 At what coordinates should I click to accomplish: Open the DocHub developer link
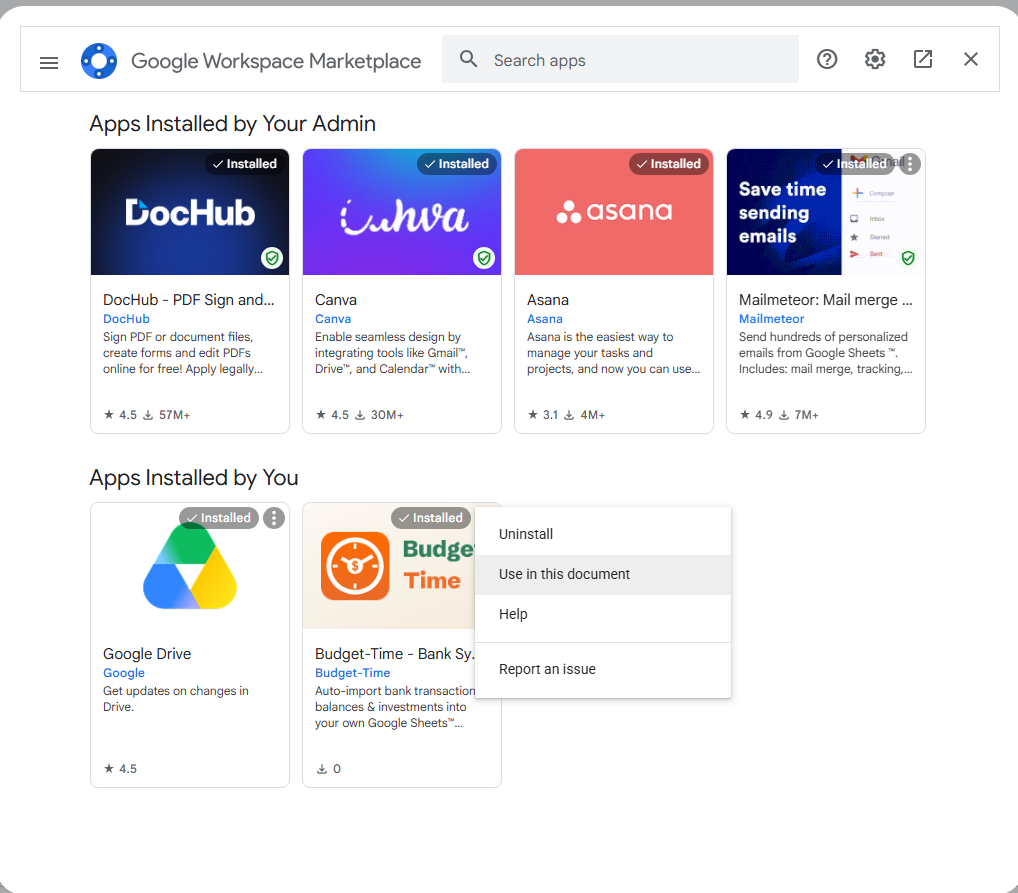[x=126, y=319]
